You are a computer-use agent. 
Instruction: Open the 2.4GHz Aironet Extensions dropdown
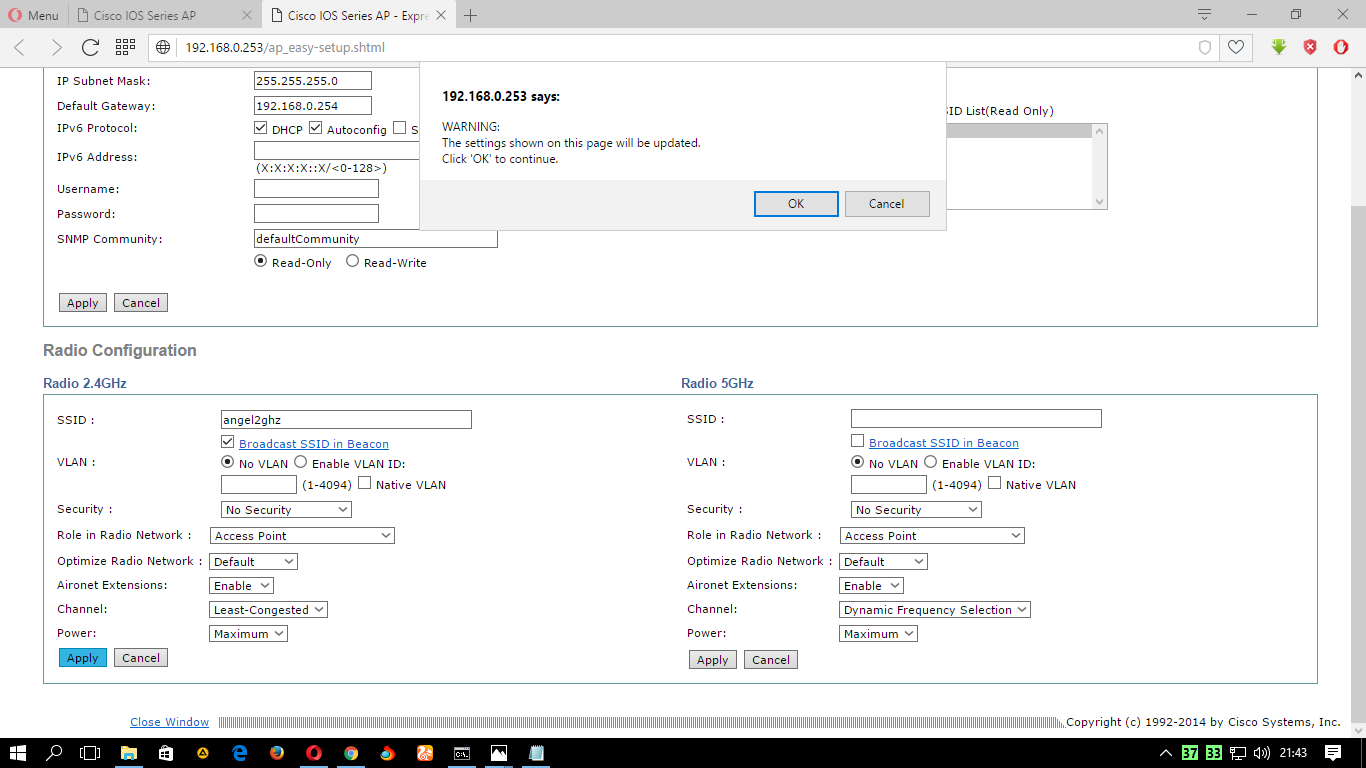point(241,586)
